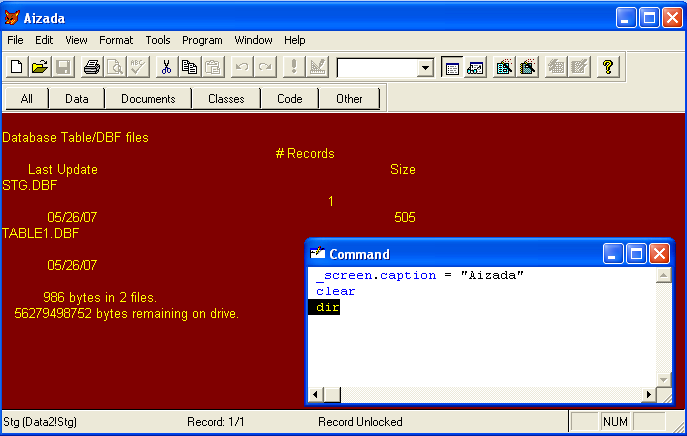This screenshot has width=687, height=436.
Task: Open the Format menu
Action: pyautogui.click(x=116, y=40)
